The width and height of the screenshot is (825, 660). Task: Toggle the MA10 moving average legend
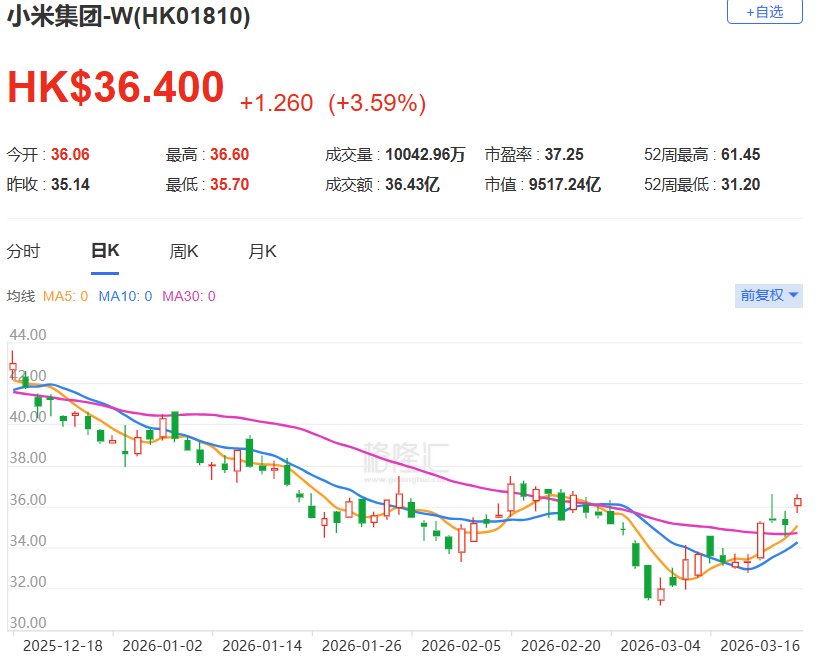[125, 296]
